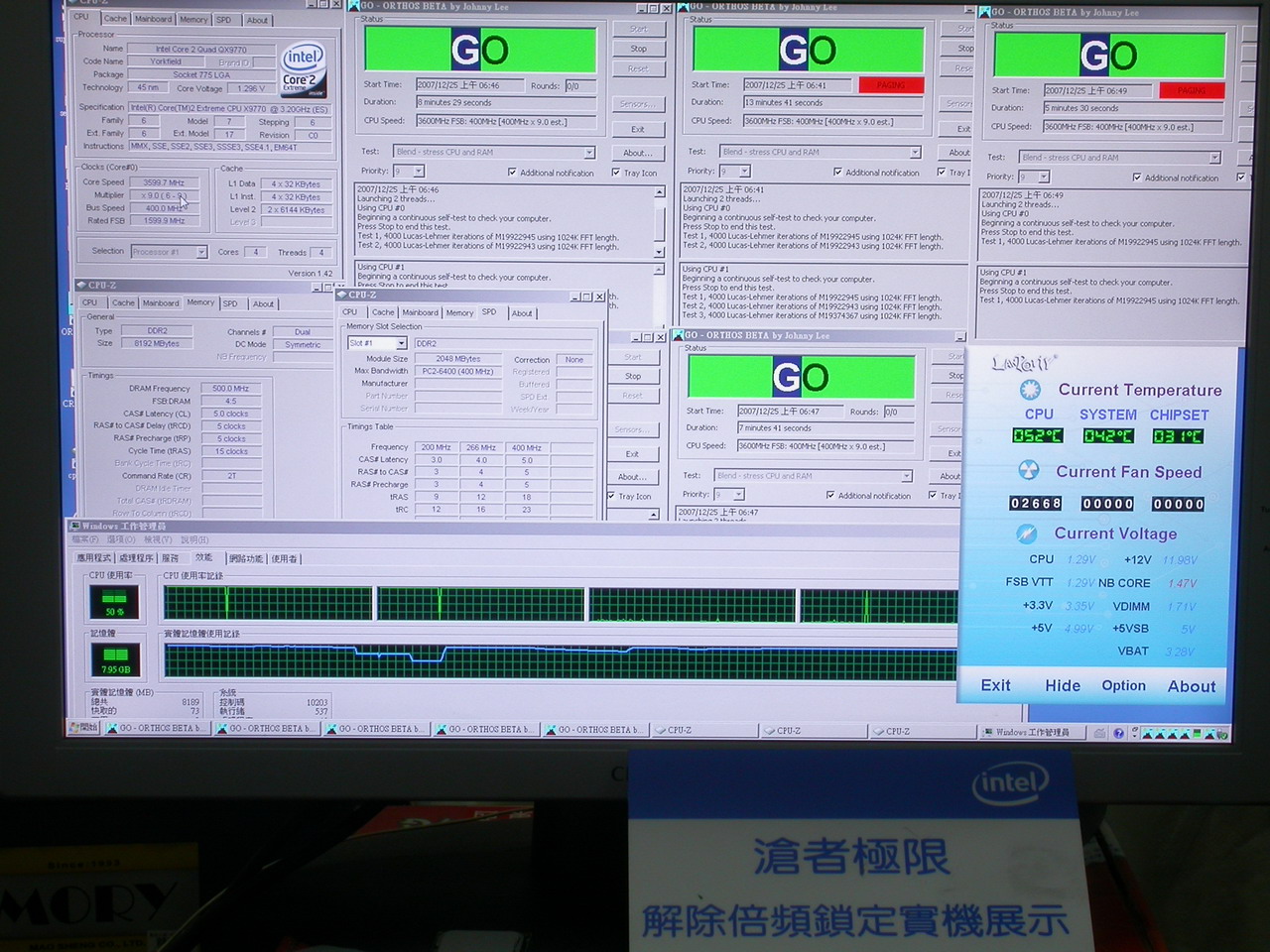
Task: Click Exit in the 06:46 ORTHOS window
Action: pos(637,129)
